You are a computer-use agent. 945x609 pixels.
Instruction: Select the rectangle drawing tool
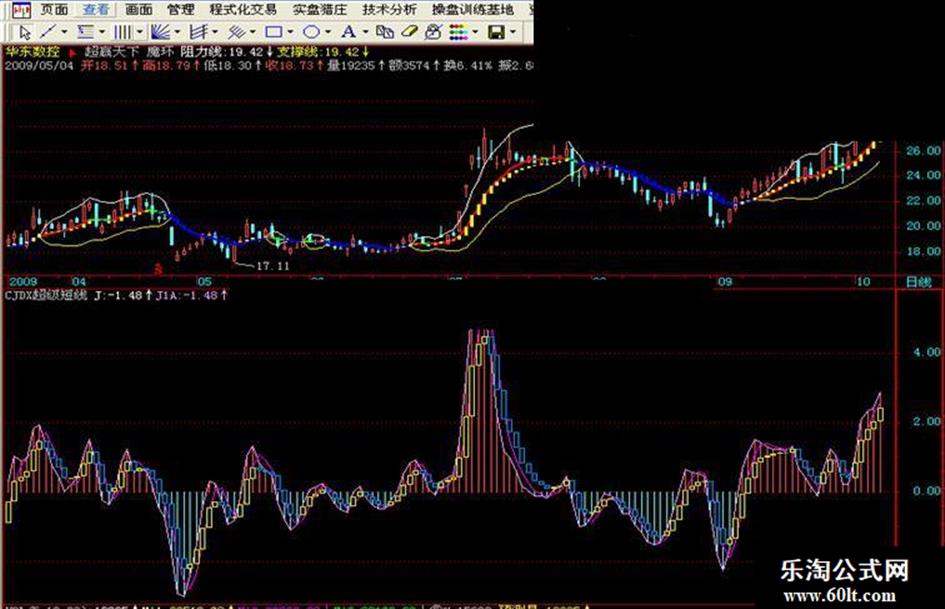[274, 32]
